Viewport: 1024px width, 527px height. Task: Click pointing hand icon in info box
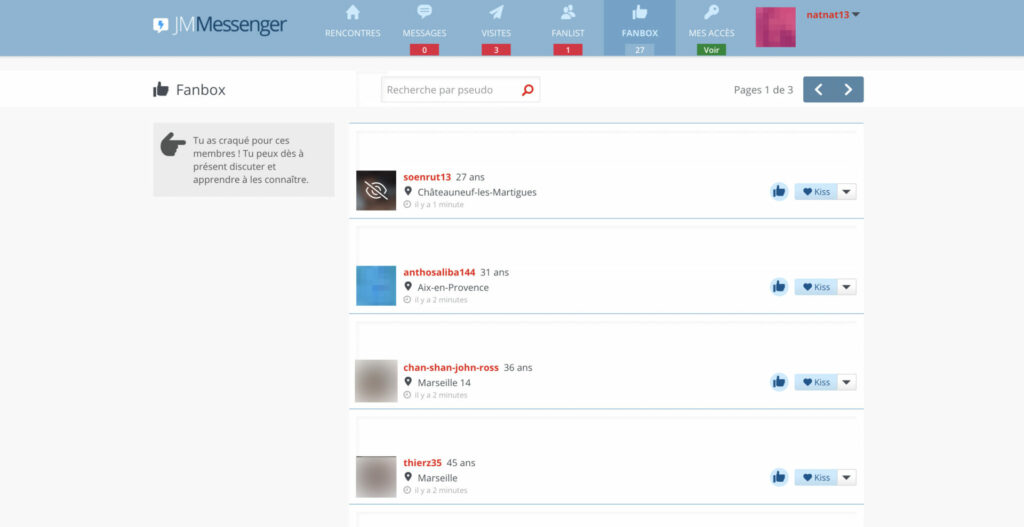tap(173, 144)
